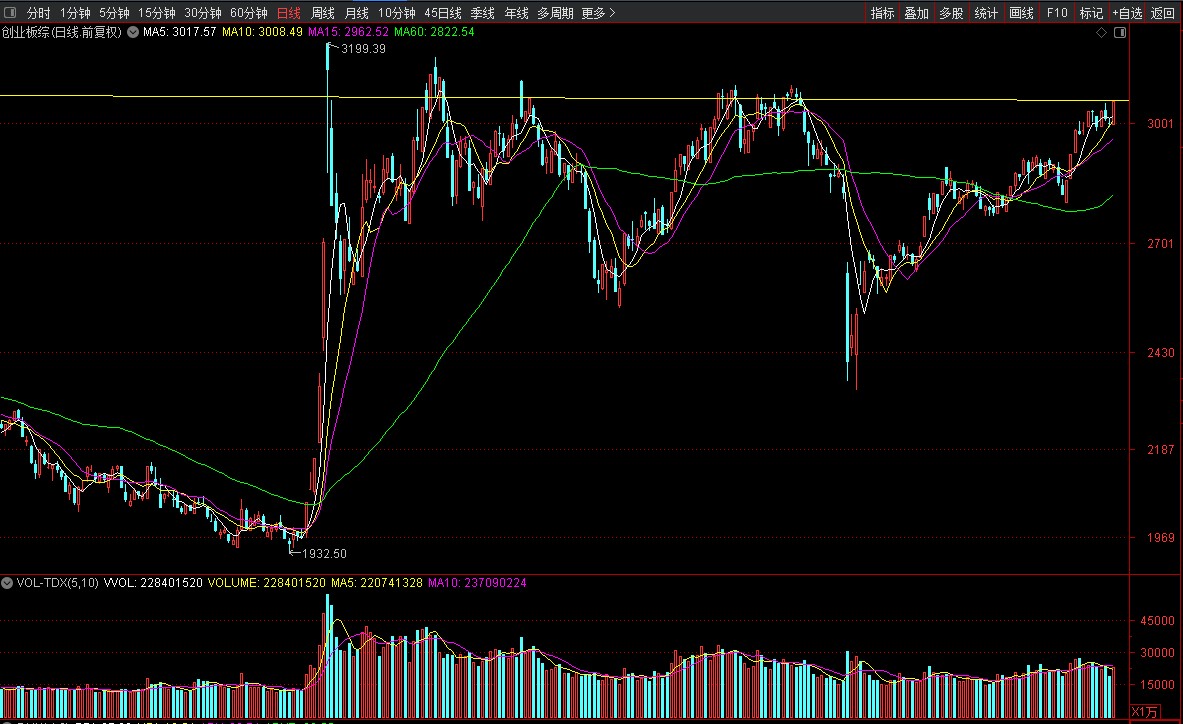Open the 指标 indicators button
The width and height of the screenshot is (1183, 724).
point(882,13)
